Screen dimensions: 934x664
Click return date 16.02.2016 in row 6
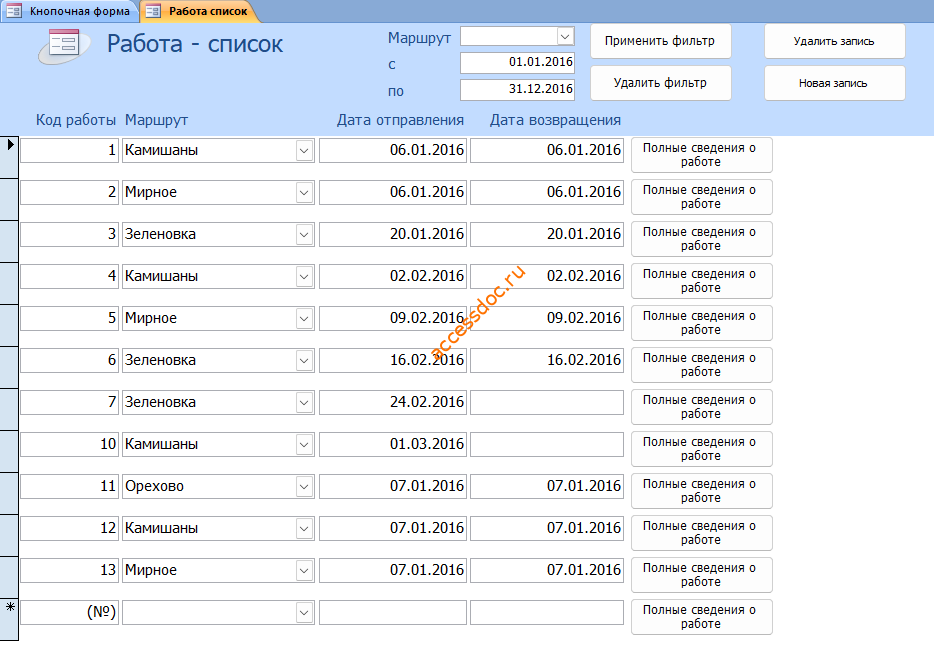coord(547,360)
